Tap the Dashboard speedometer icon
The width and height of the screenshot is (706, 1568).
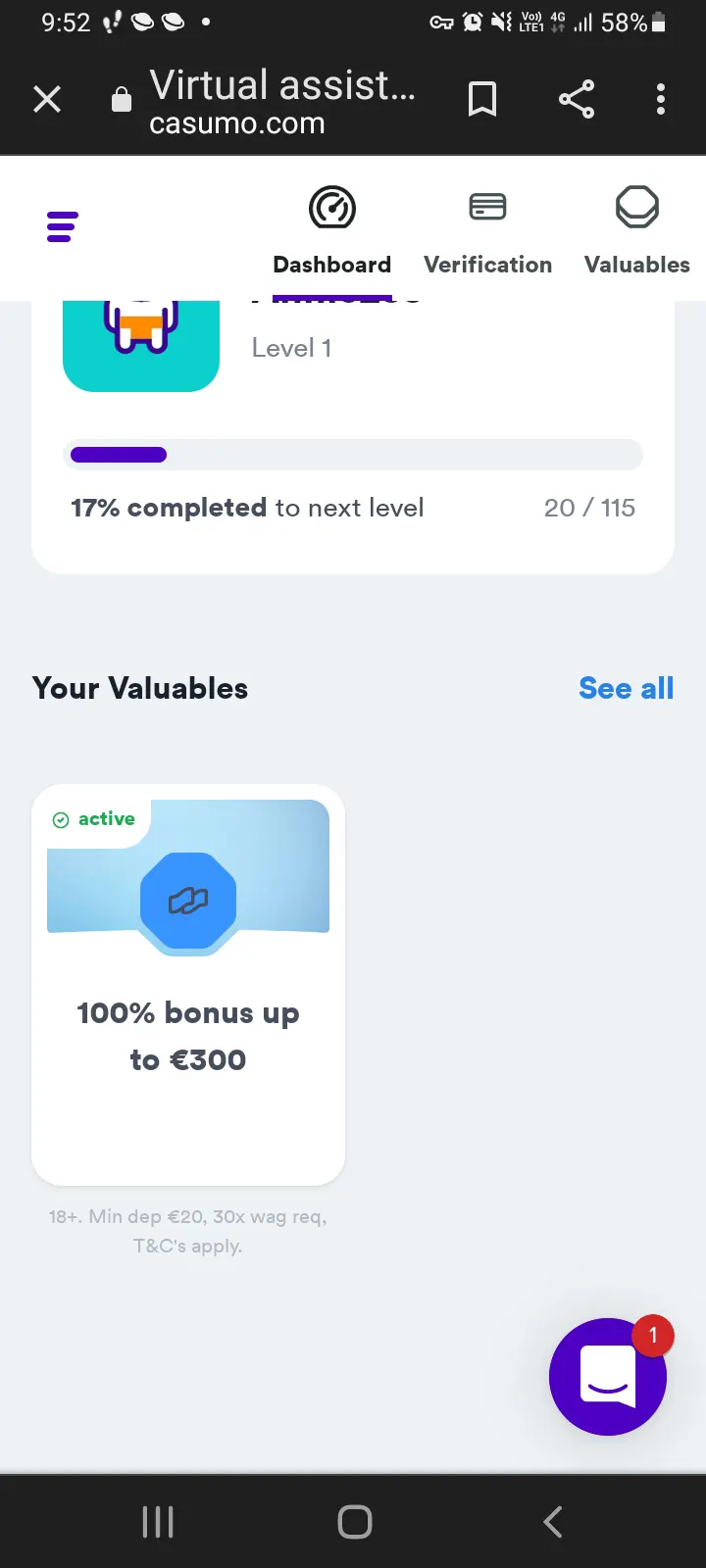332,208
